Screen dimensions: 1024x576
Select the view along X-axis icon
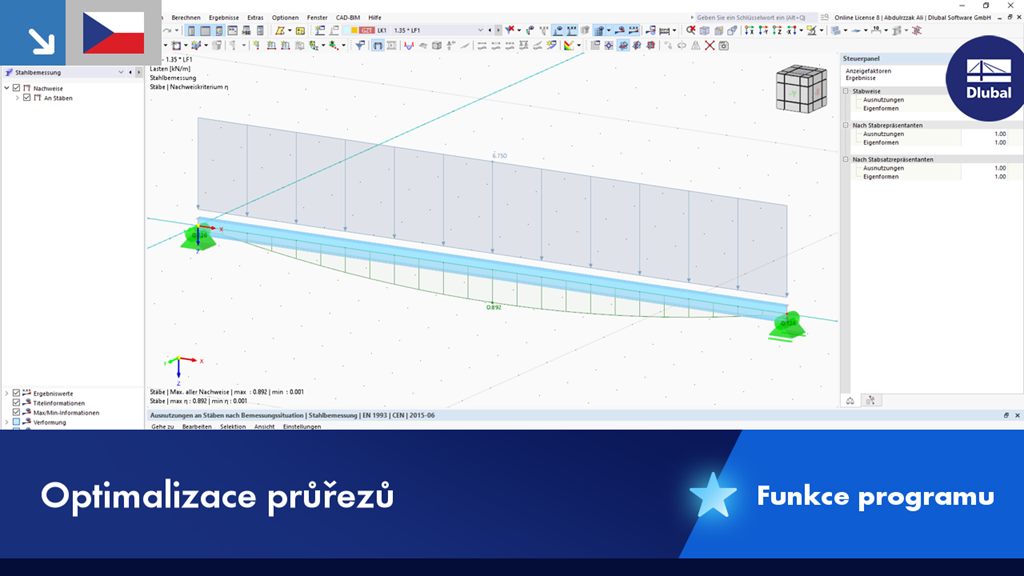click(x=750, y=30)
